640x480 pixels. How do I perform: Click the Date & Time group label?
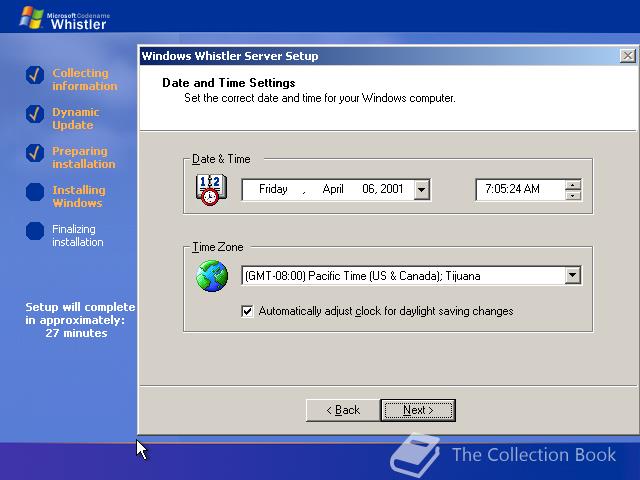(221, 159)
